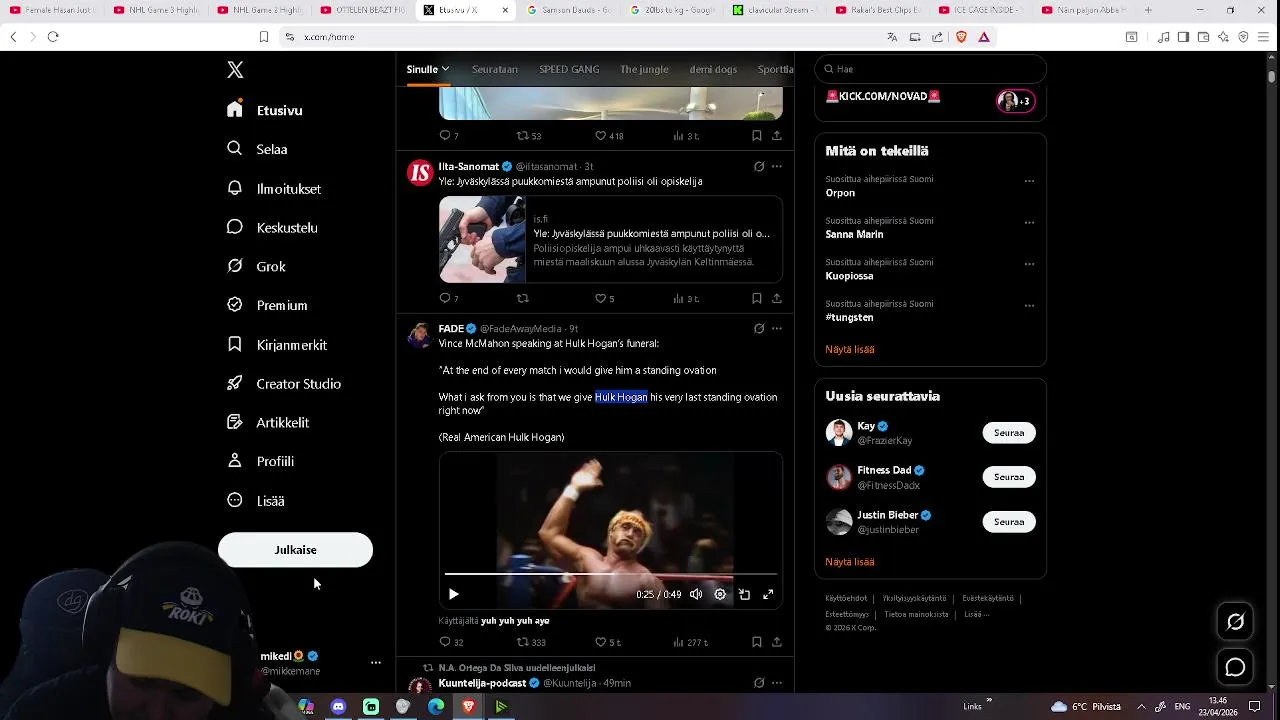The height and width of the screenshot is (720, 1280).
Task: Enter fullscreen on video
Action: (768, 594)
